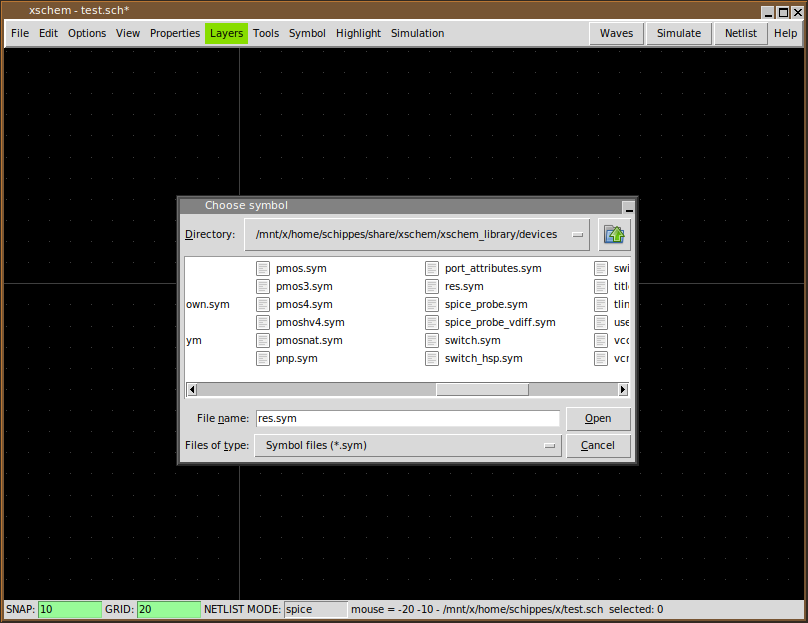This screenshot has height=623, width=808.
Task: Open the Files of type dropdown
Action: pos(549,446)
